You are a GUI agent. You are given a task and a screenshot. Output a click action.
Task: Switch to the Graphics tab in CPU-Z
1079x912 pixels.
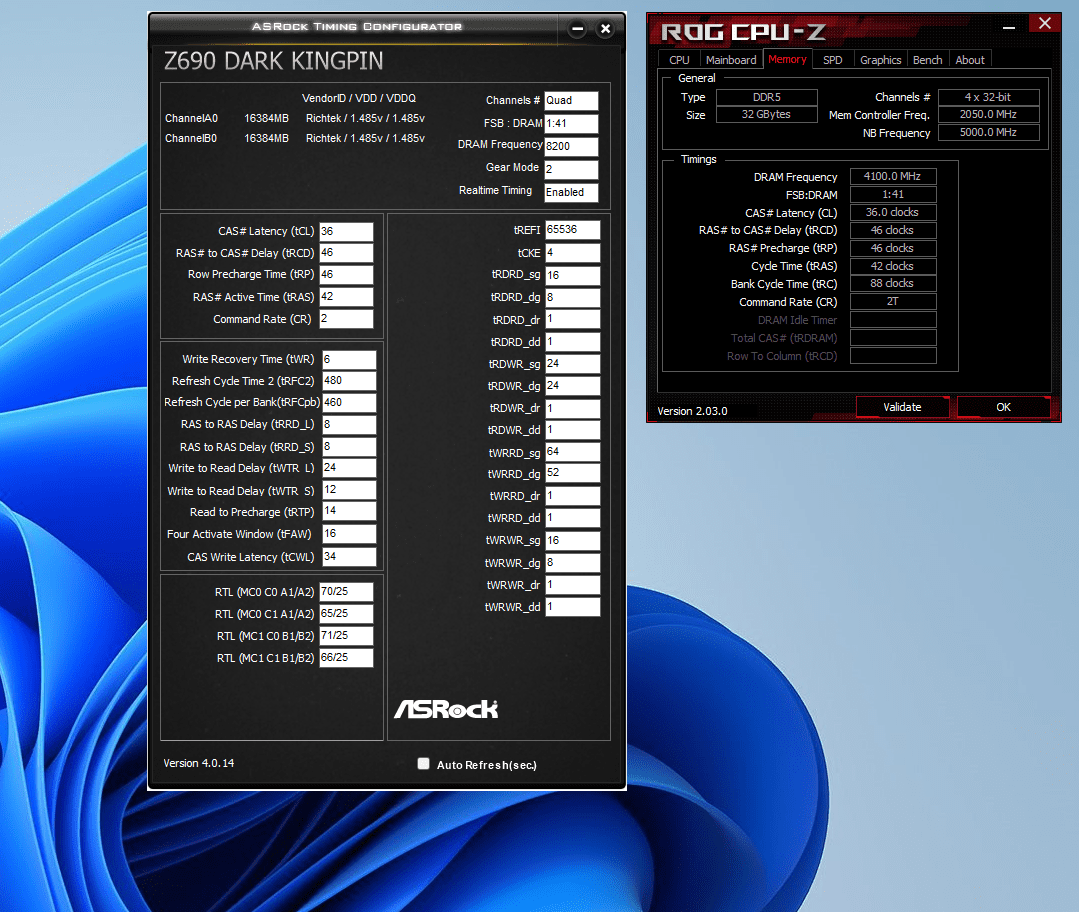coord(880,60)
